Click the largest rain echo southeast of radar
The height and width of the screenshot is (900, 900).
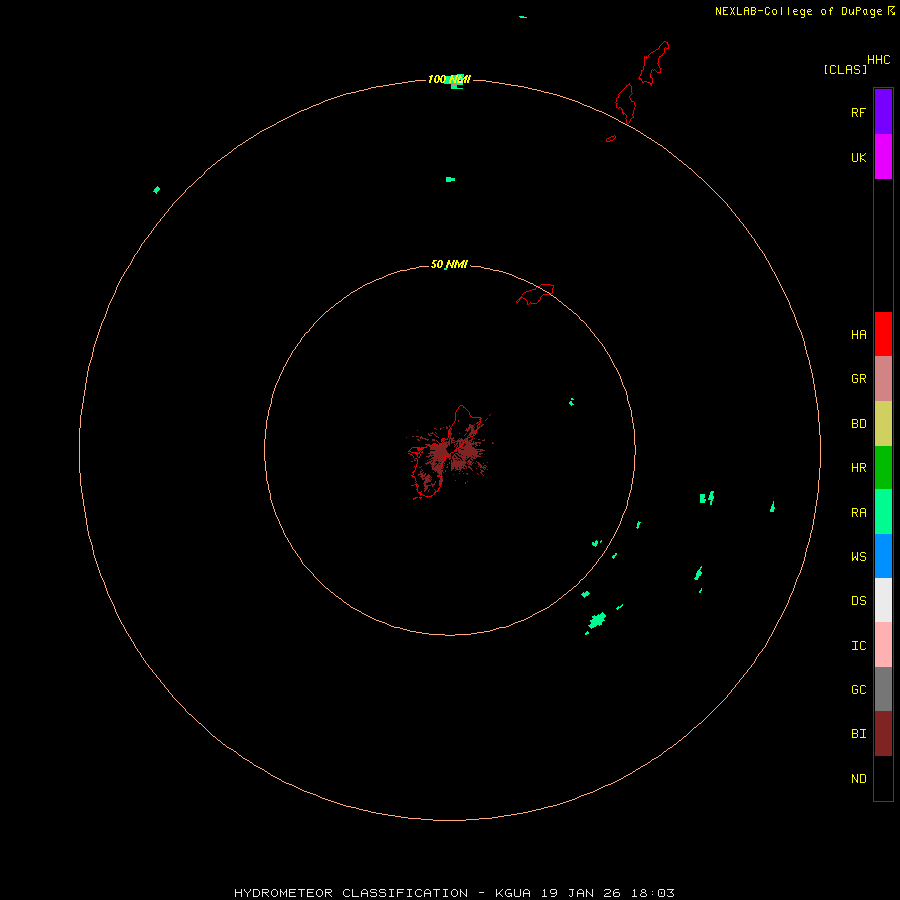click(x=597, y=621)
